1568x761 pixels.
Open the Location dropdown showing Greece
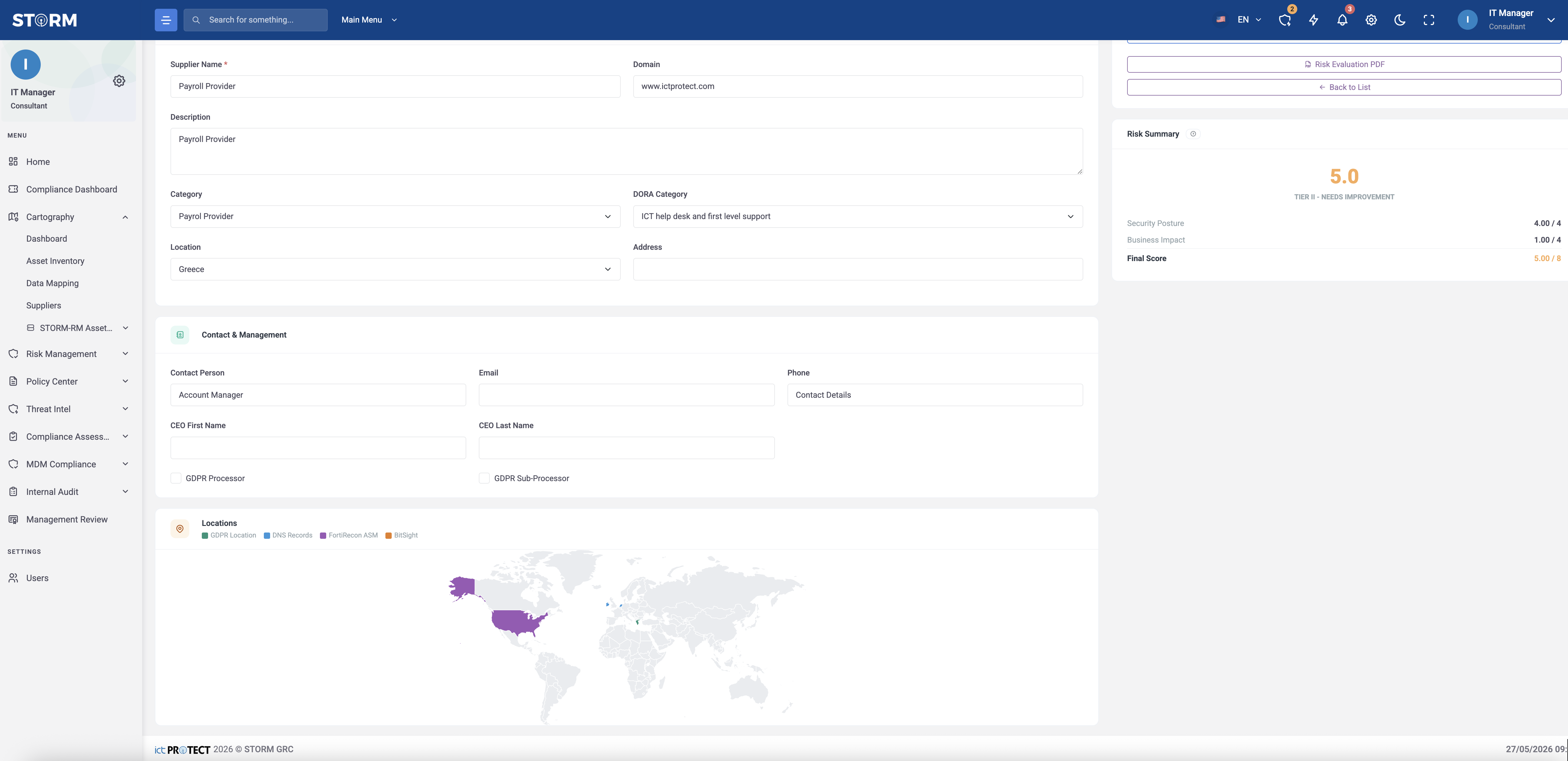point(395,269)
